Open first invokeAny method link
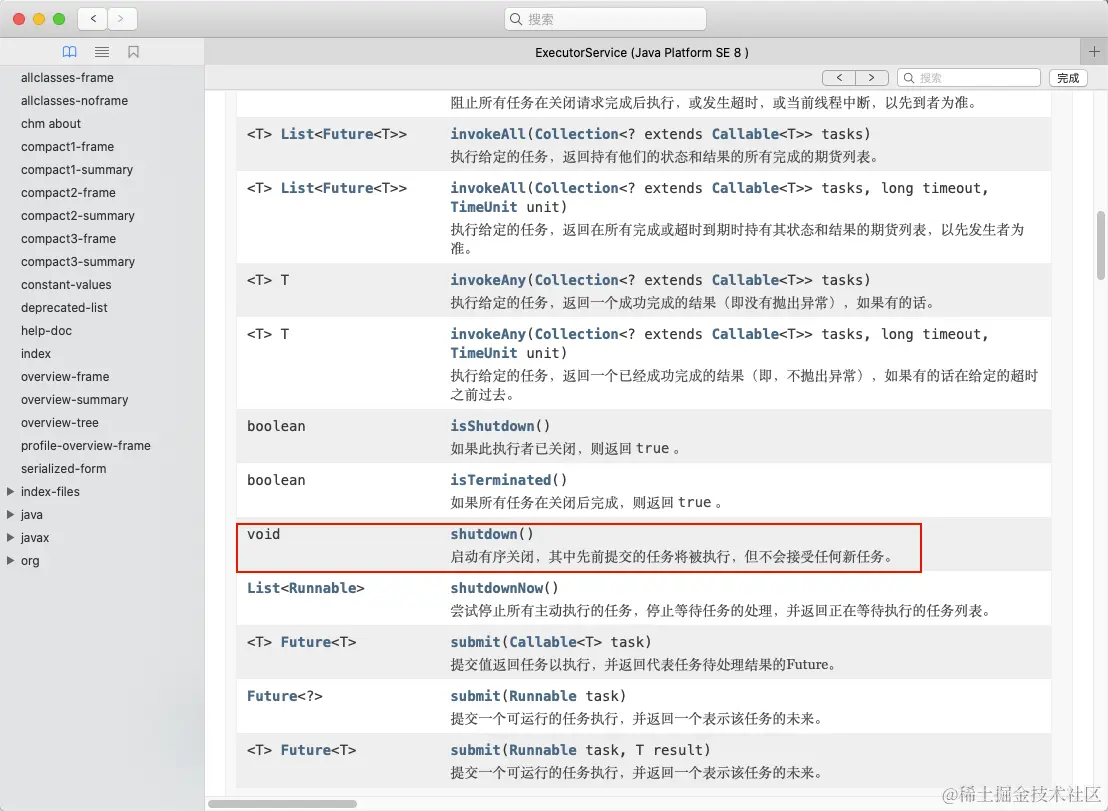1108x811 pixels. click(x=488, y=280)
